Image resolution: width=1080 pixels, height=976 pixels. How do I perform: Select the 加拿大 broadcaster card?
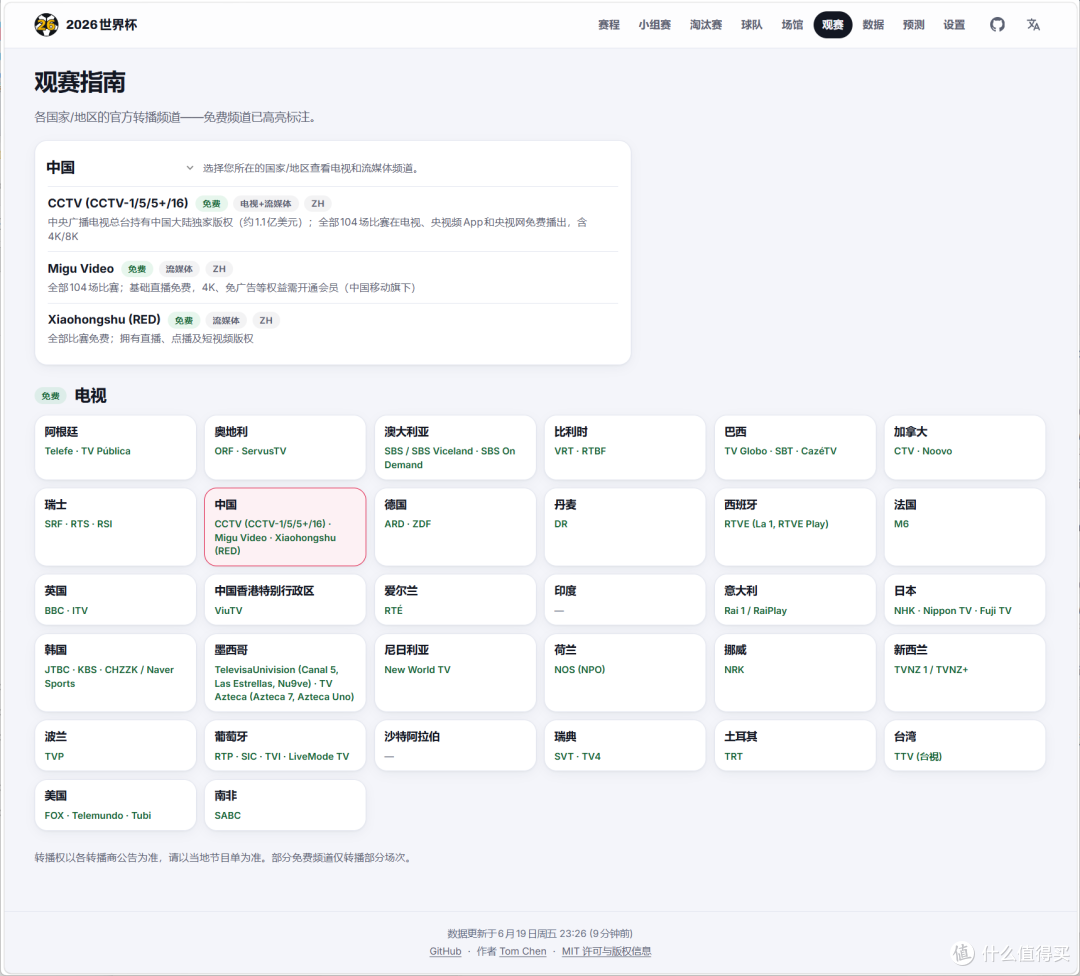tap(965, 447)
